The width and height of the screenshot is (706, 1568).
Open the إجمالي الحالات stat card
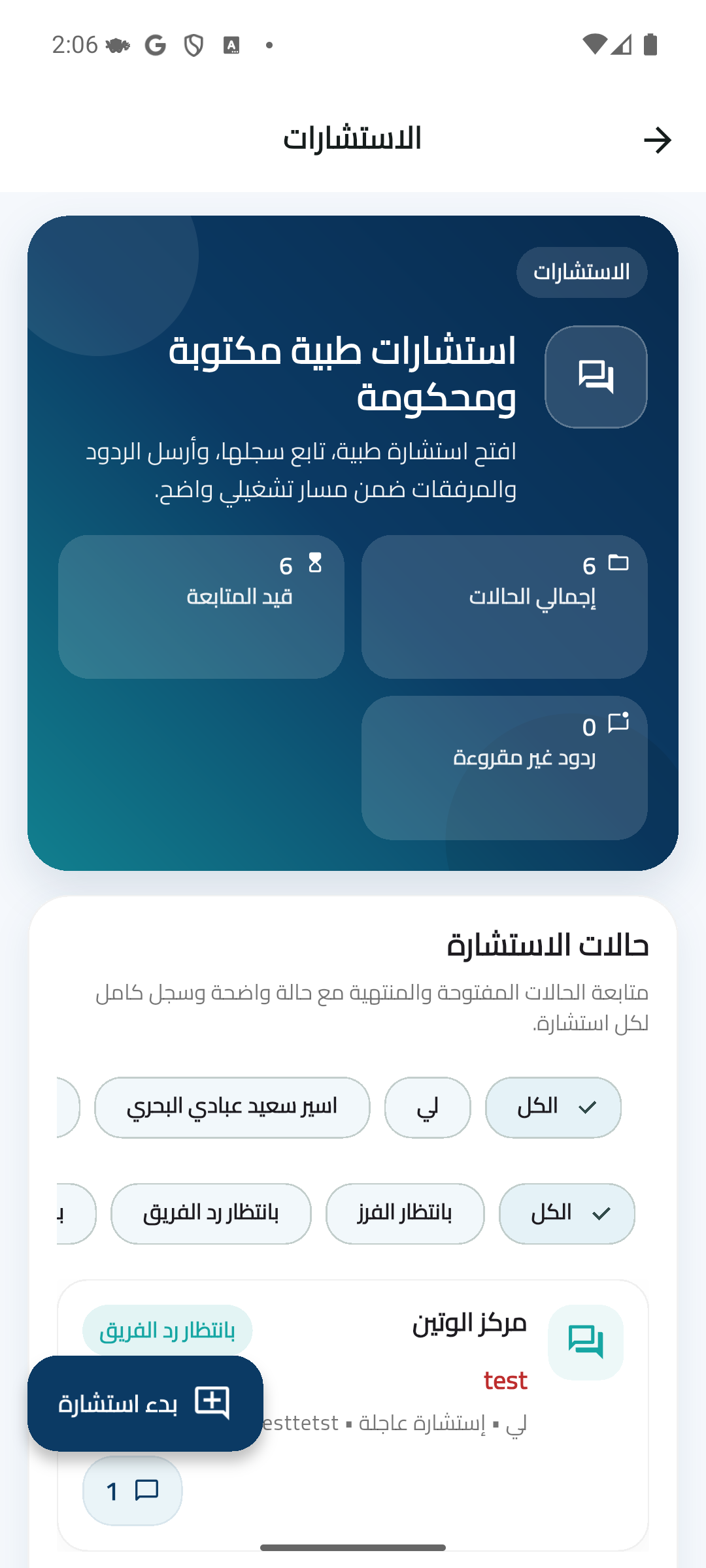(x=504, y=607)
